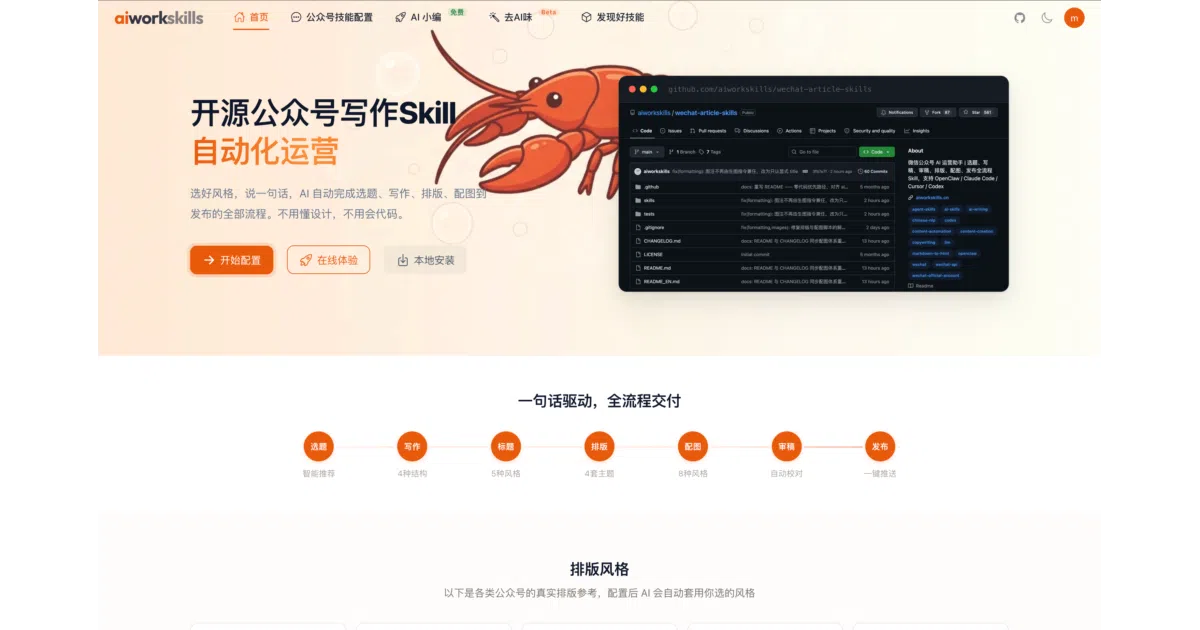Open .github folder in GitHub preview
The image size is (1200, 630).
point(651,187)
